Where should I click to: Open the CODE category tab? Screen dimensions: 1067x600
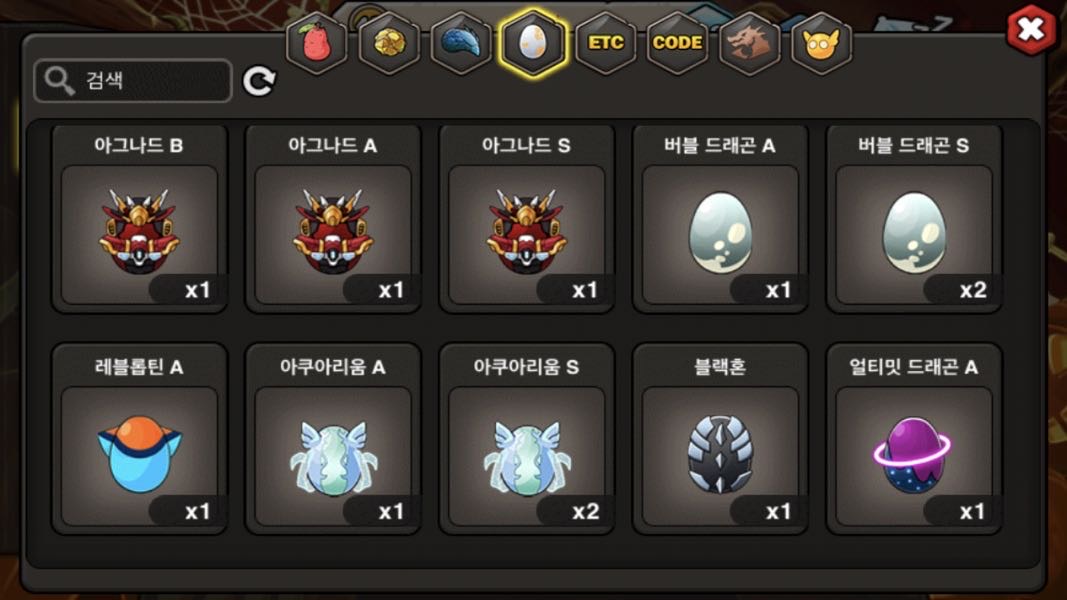click(678, 42)
